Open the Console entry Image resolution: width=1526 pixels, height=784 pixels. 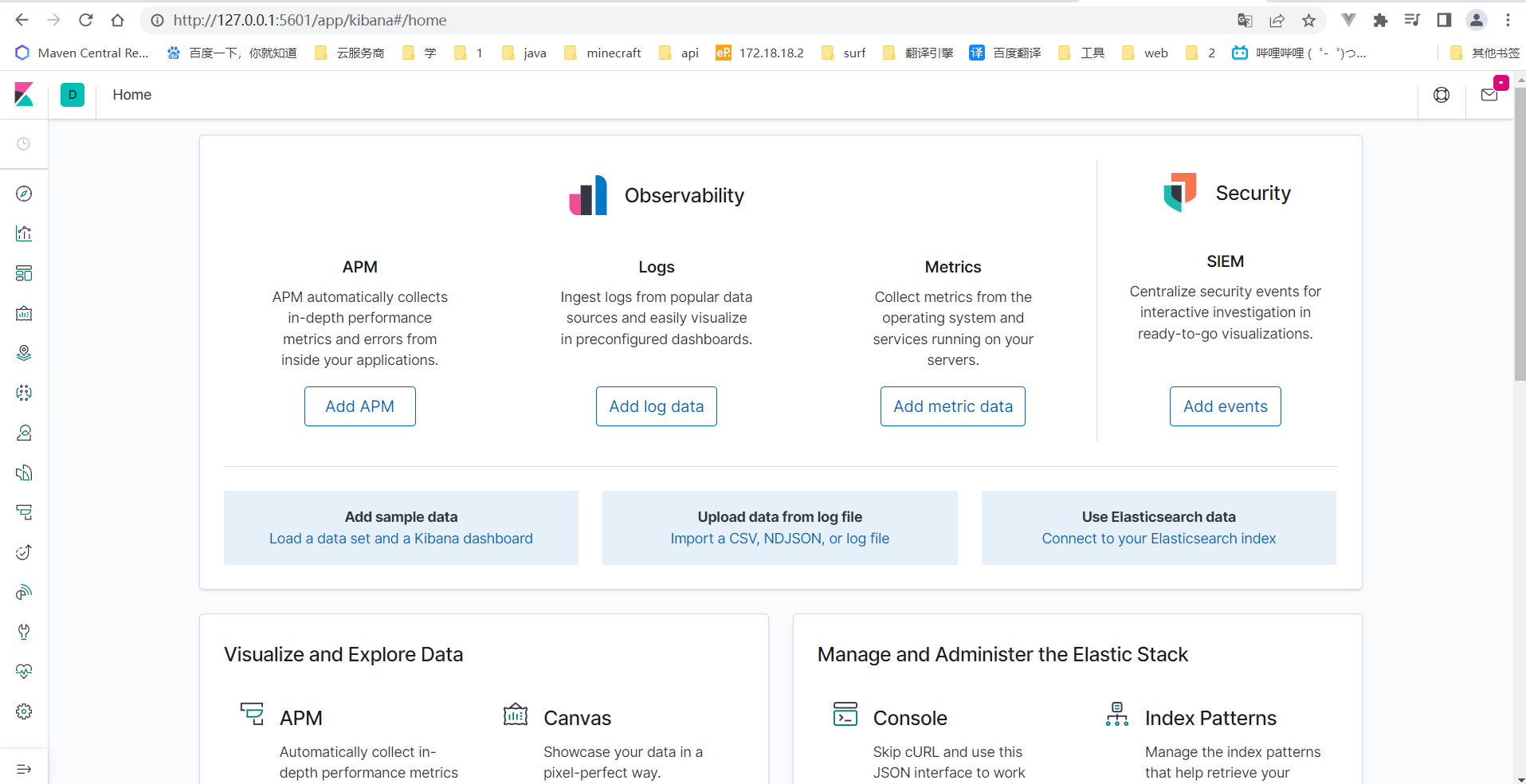coord(910,718)
